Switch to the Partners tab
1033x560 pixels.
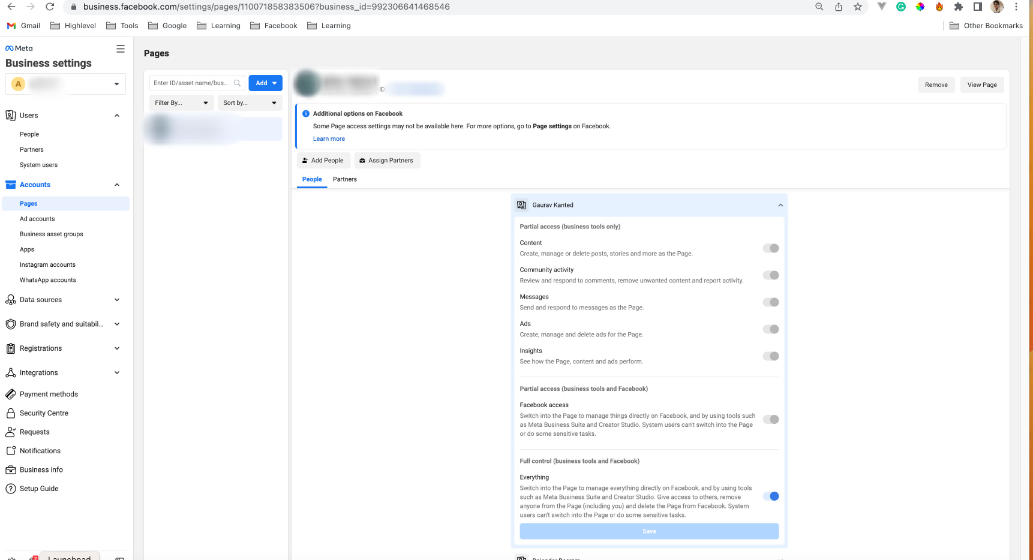tap(345, 179)
